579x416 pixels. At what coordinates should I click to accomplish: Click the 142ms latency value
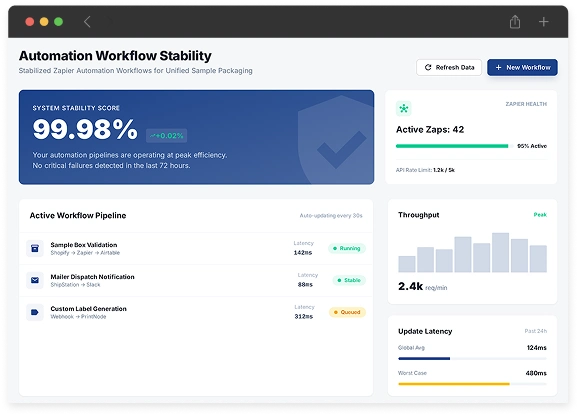[x=303, y=253]
